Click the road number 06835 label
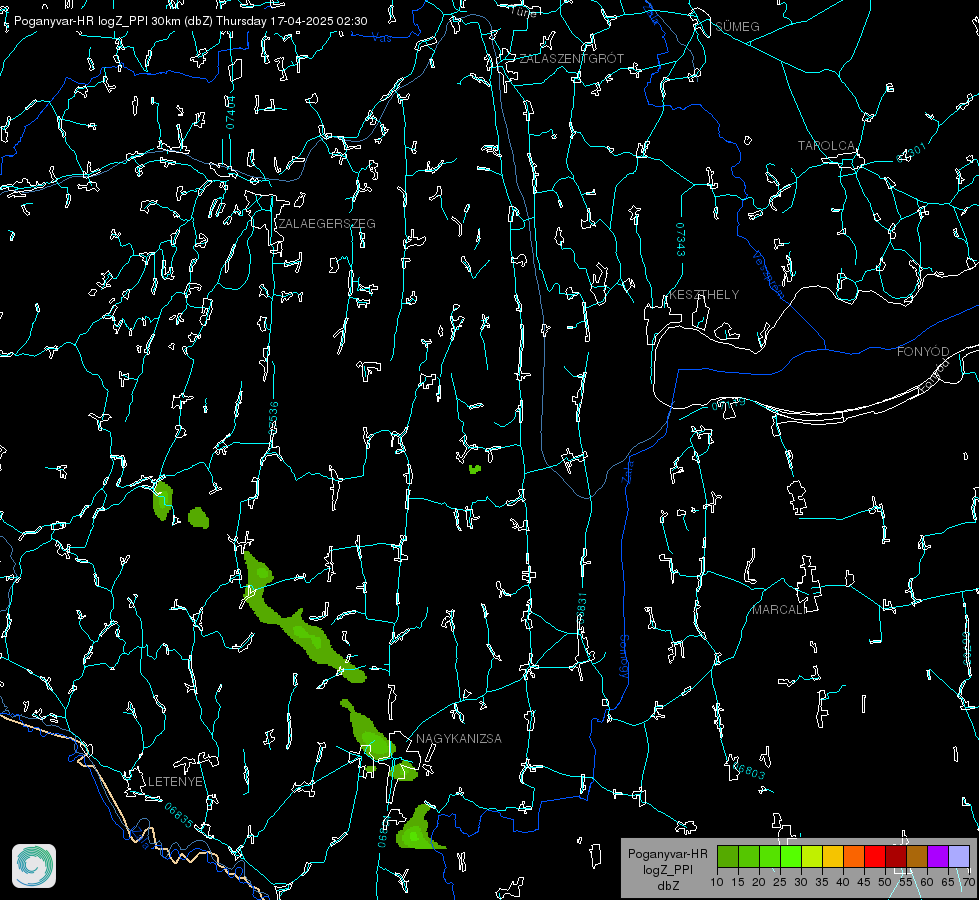979x900 pixels. [x=179, y=815]
